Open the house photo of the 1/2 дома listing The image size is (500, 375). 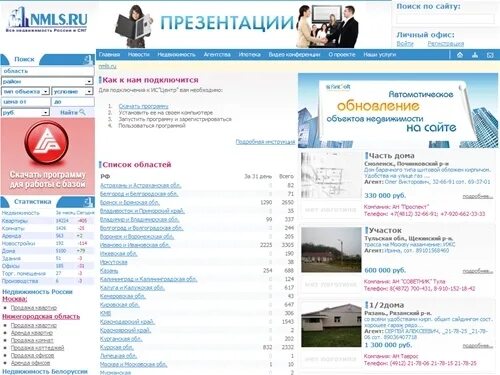click(331, 325)
